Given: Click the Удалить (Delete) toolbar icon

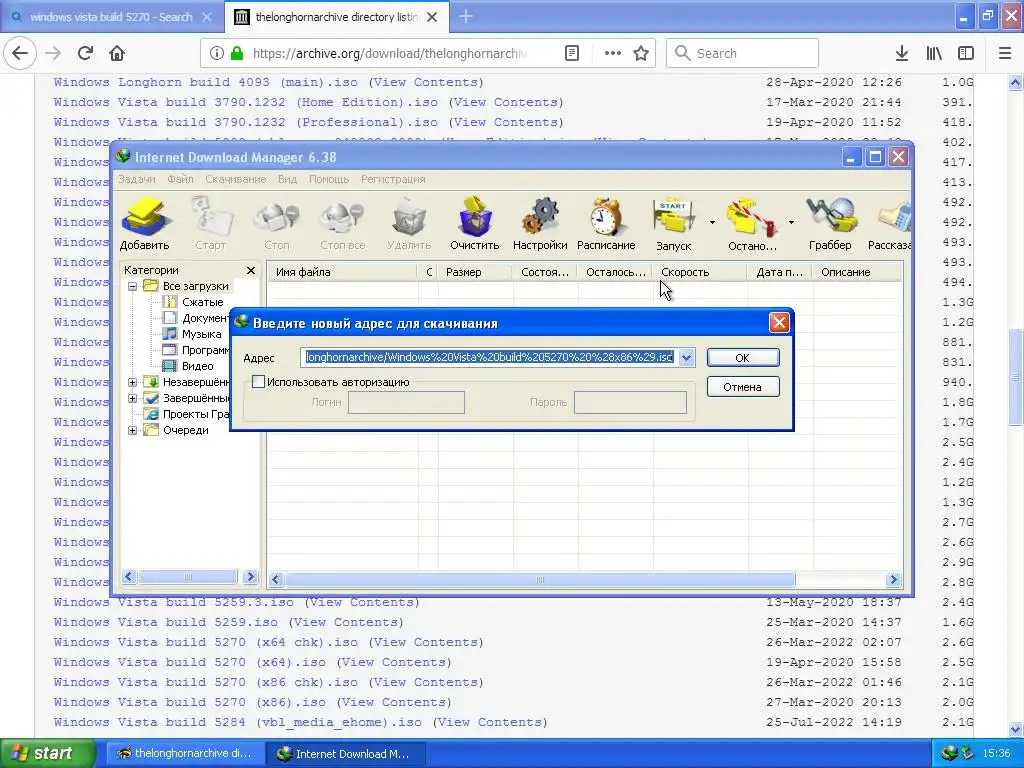Looking at the screenshot, I should tap(409, 223).
